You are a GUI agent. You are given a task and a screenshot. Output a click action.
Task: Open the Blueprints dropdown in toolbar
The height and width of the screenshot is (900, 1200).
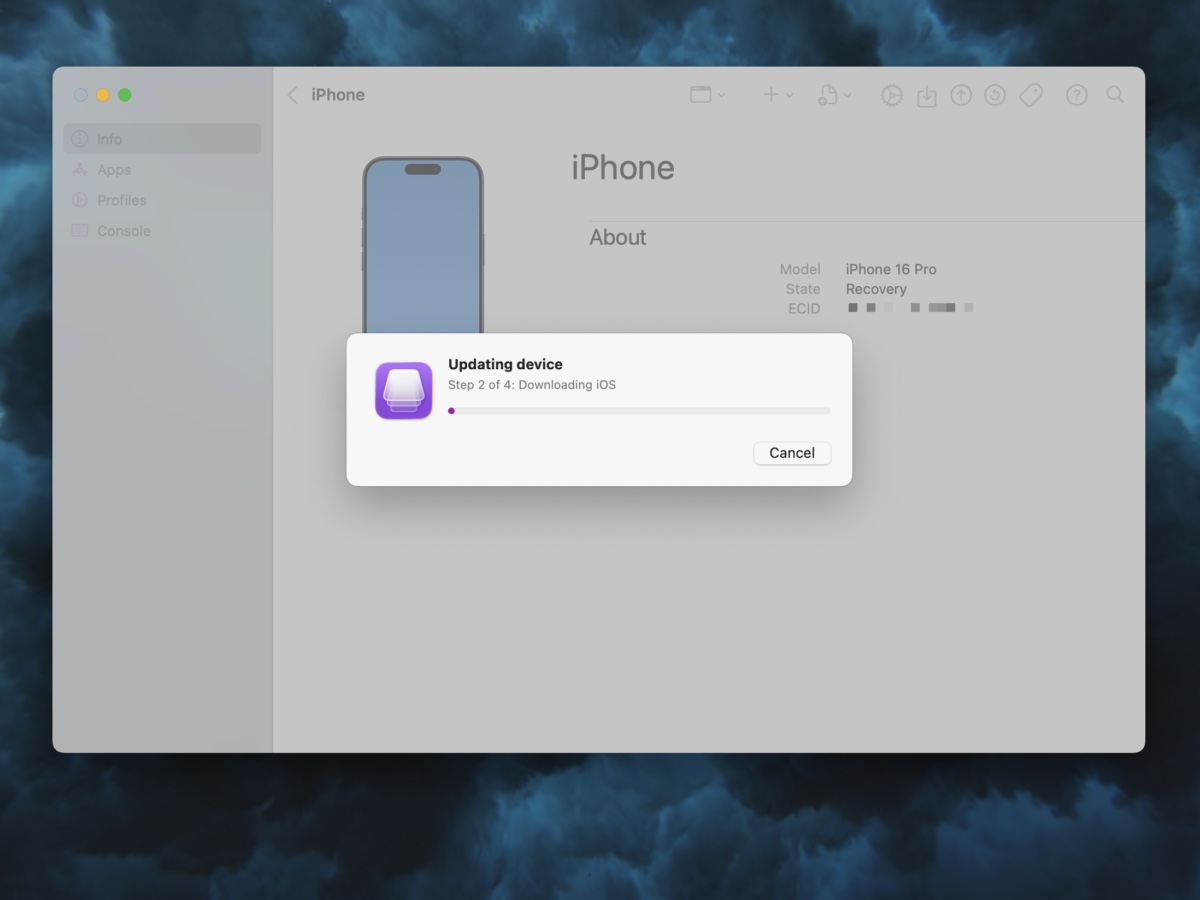[835, 95]
